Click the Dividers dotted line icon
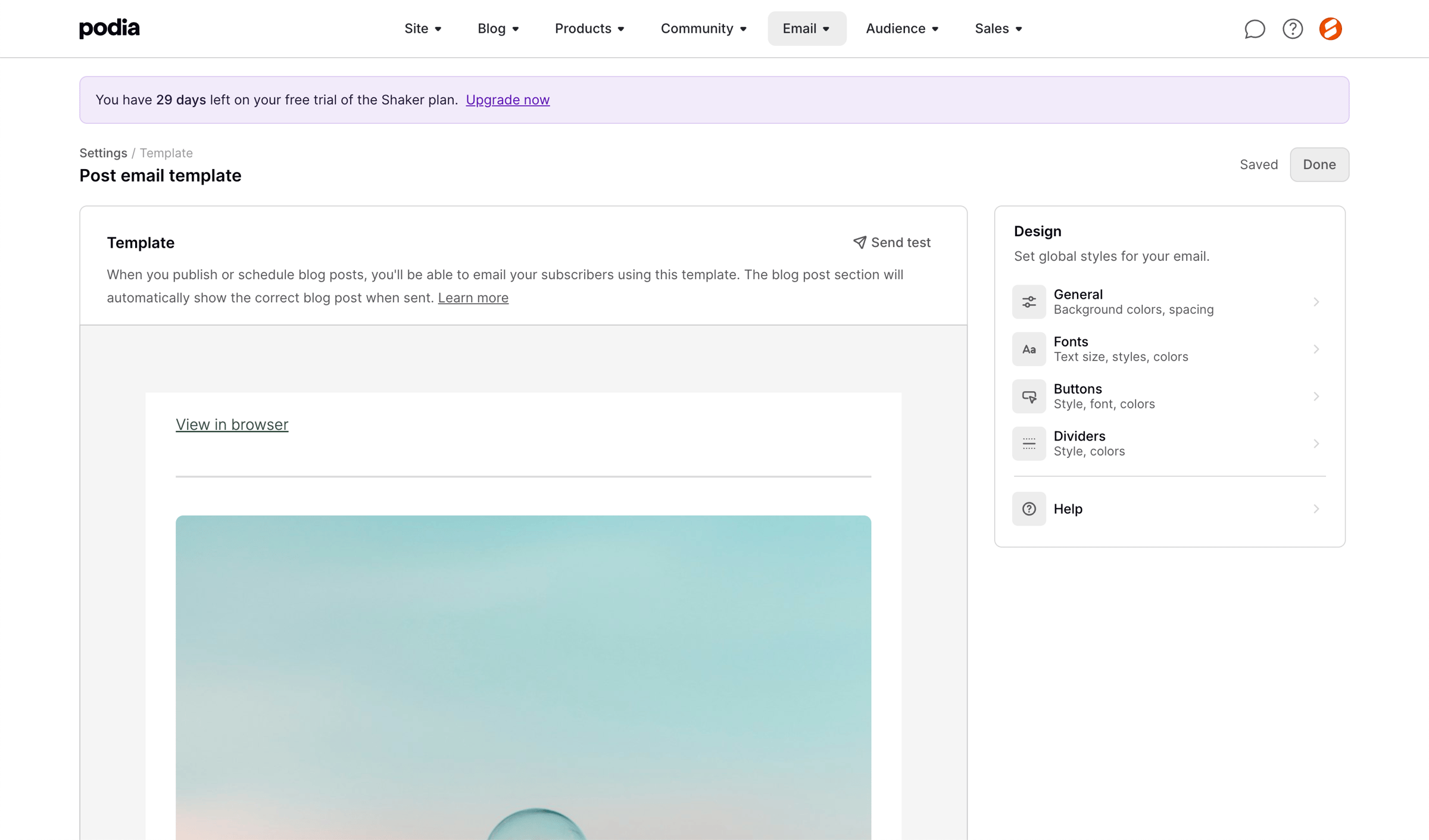 pos(1029,444)
